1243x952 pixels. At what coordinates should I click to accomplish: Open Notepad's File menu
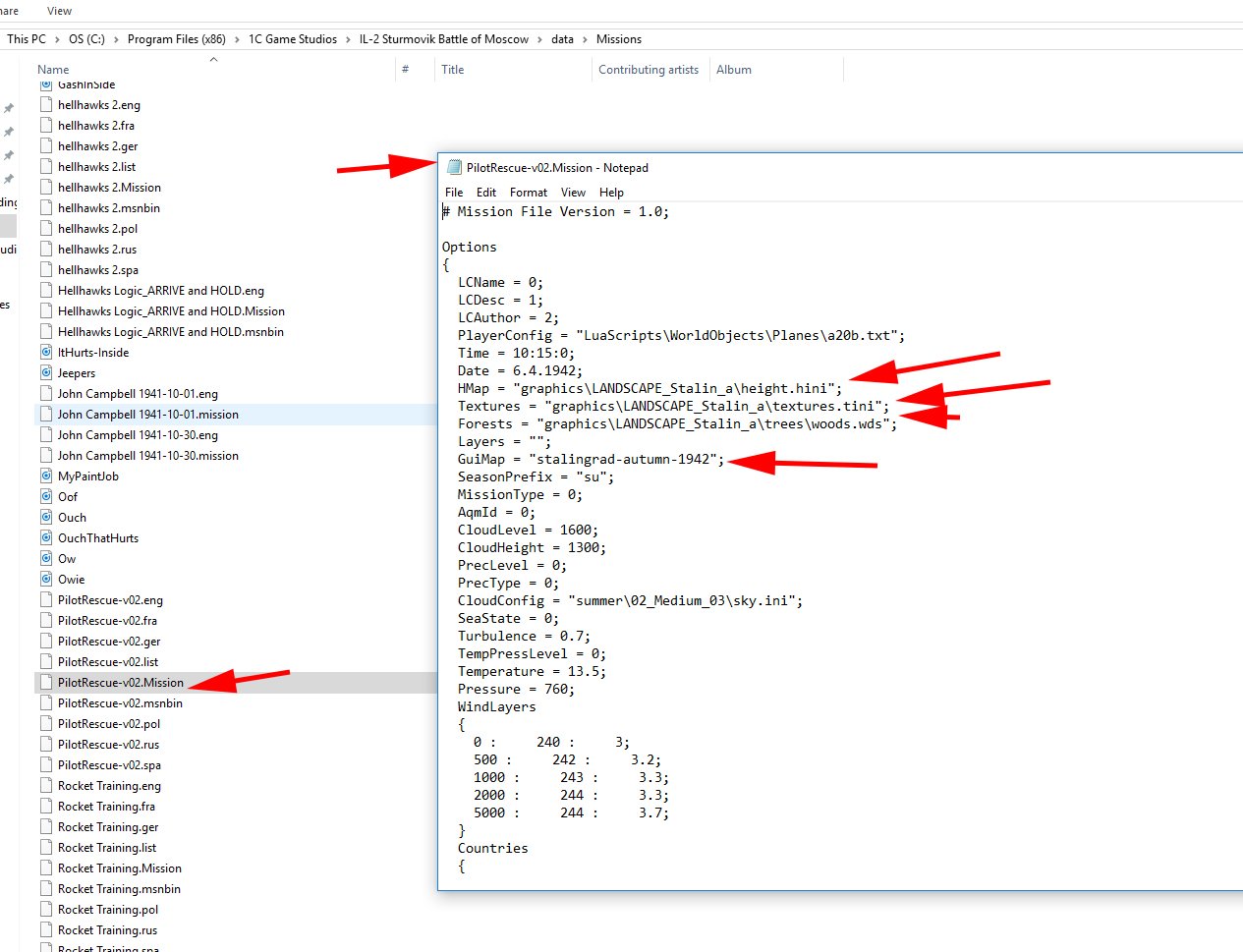(454, 193)
